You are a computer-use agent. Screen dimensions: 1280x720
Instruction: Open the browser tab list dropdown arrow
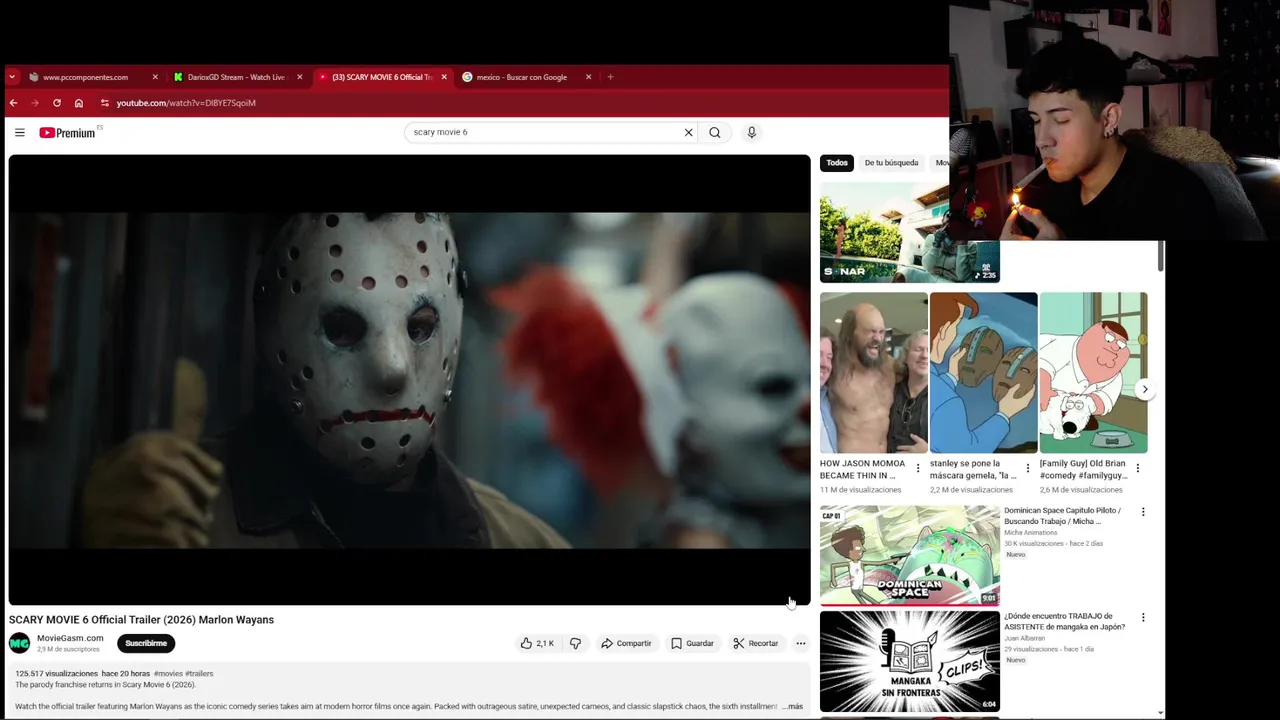12,77
